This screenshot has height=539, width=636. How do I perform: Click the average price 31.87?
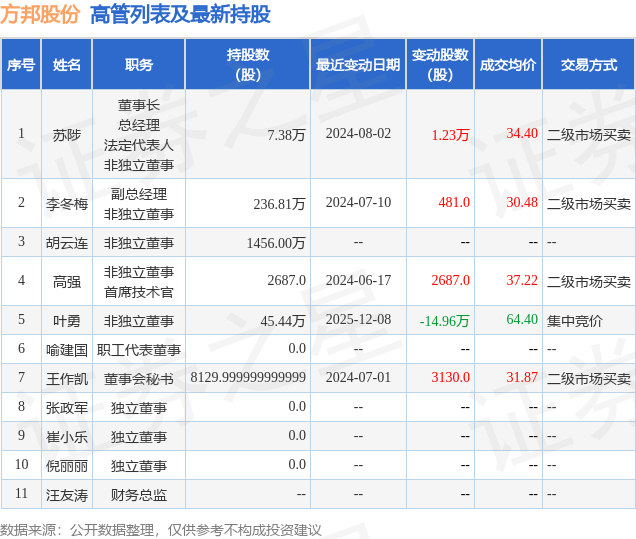[522, 377]
